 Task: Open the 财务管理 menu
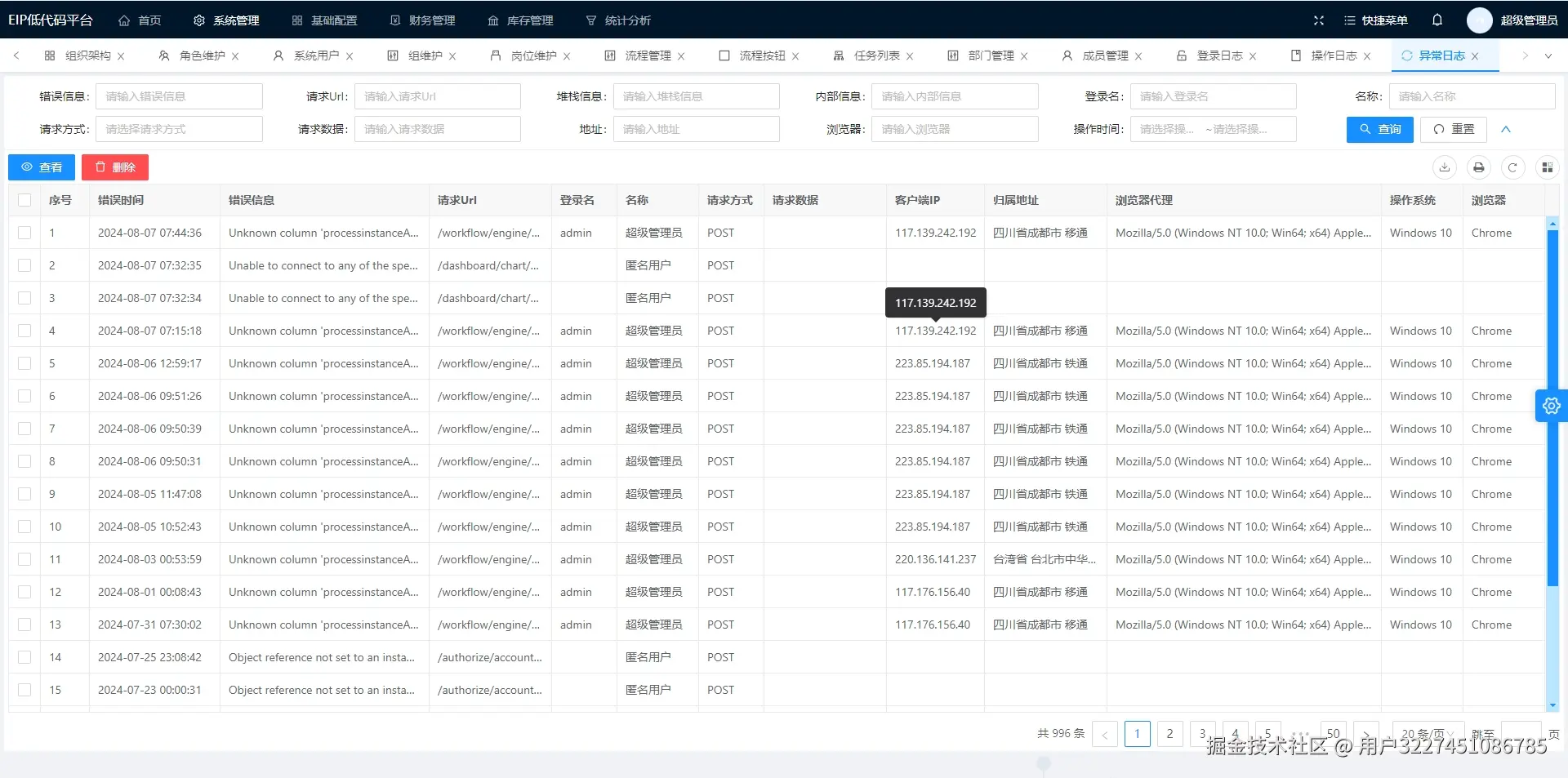(x=422, y=20)
